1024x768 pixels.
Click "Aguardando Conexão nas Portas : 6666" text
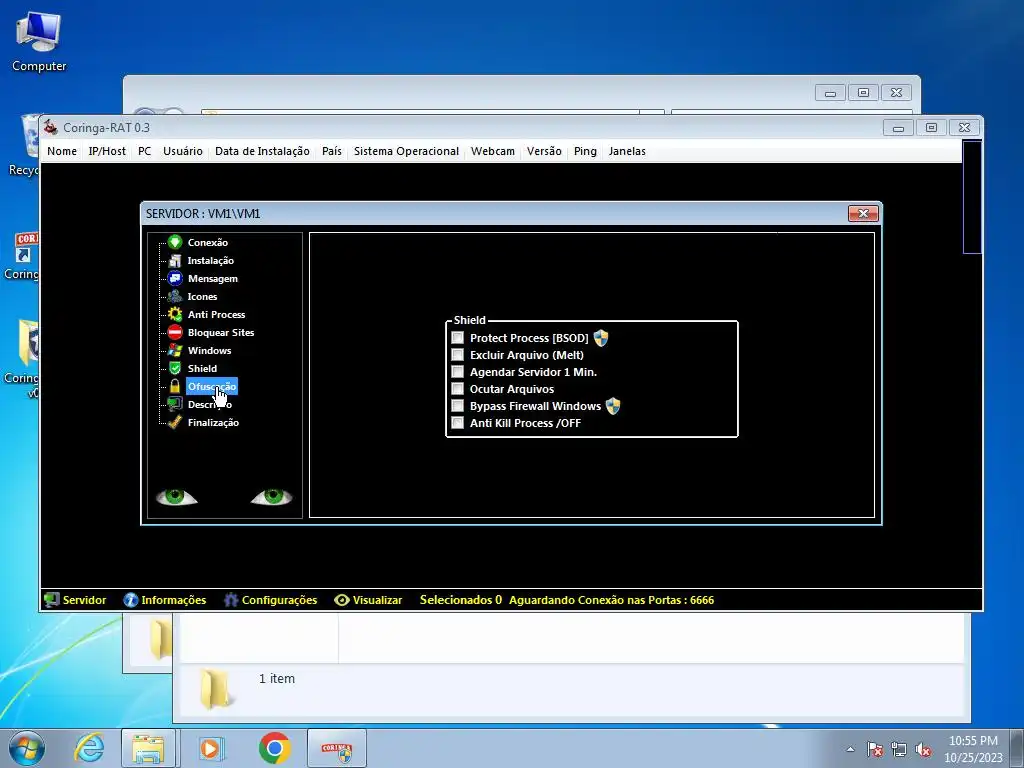[611, 600]
